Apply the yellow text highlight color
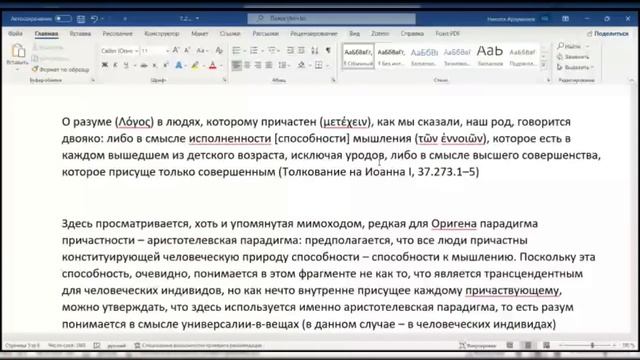The image size is (640, 360). pyautogui.click(x=195, y=65)
